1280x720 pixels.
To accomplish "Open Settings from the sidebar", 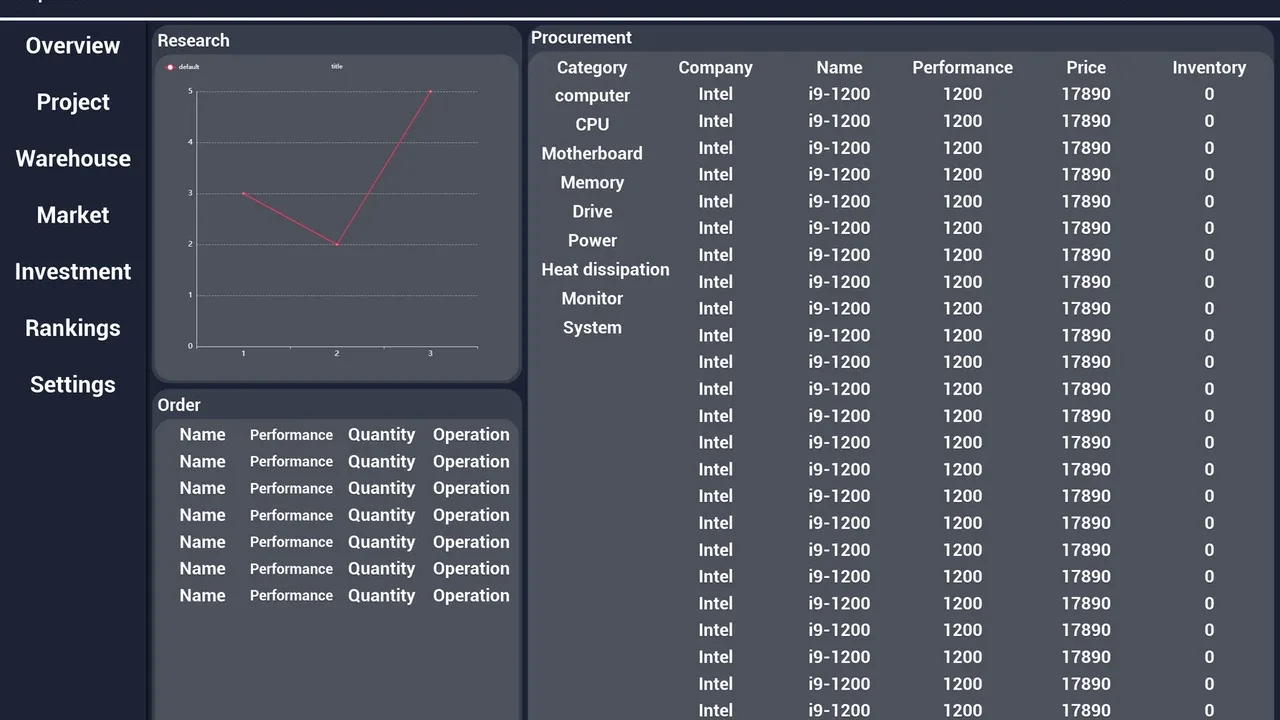I will 73,385.
